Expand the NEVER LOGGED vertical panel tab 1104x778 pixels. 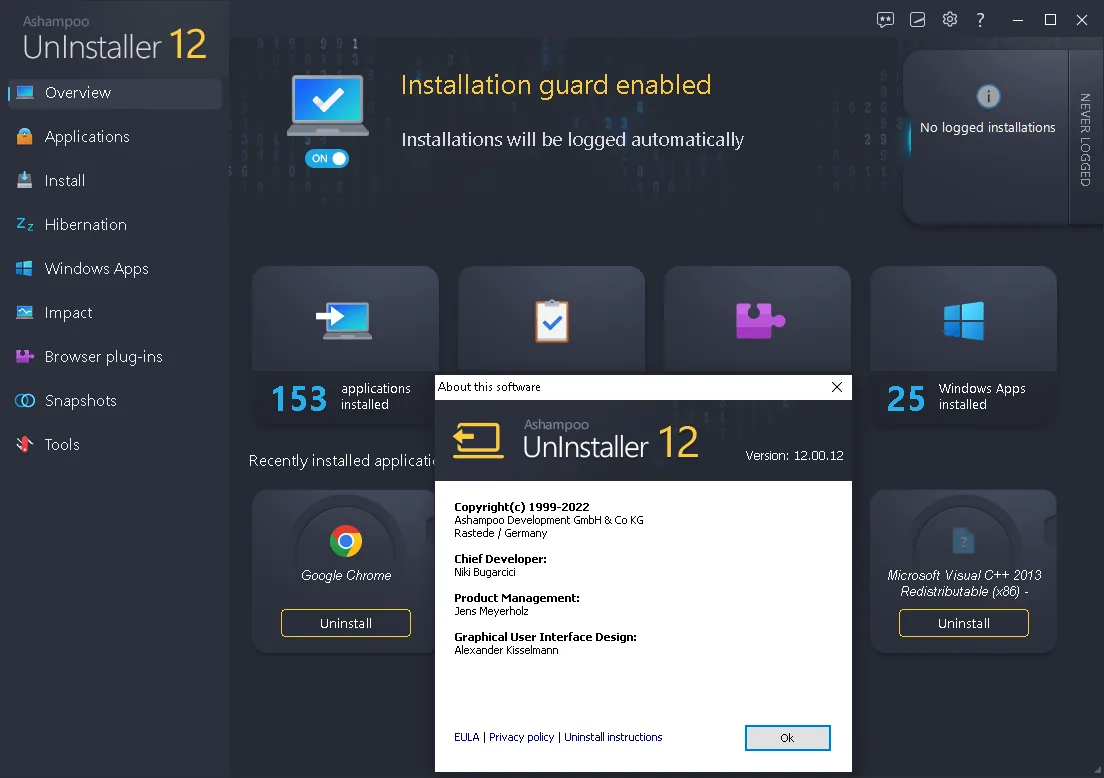click(1085, 139)
